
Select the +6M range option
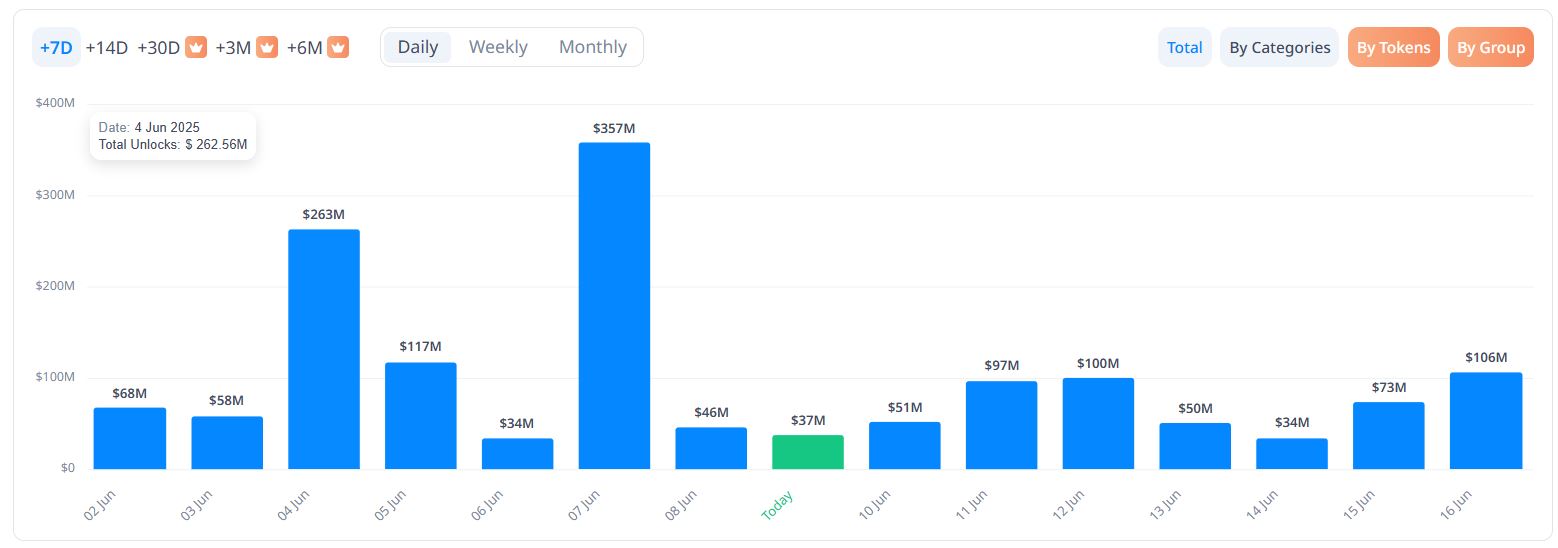coord(304,47)
